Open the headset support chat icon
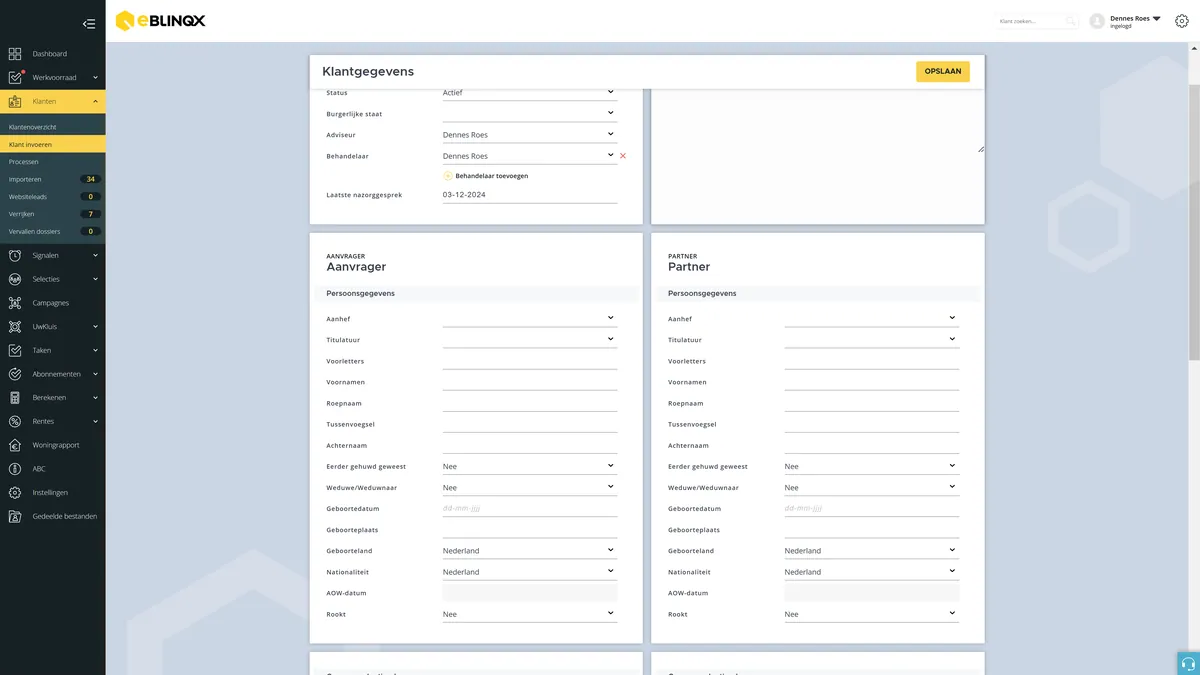This screenshot has height=675, width=1200. 1188,663
